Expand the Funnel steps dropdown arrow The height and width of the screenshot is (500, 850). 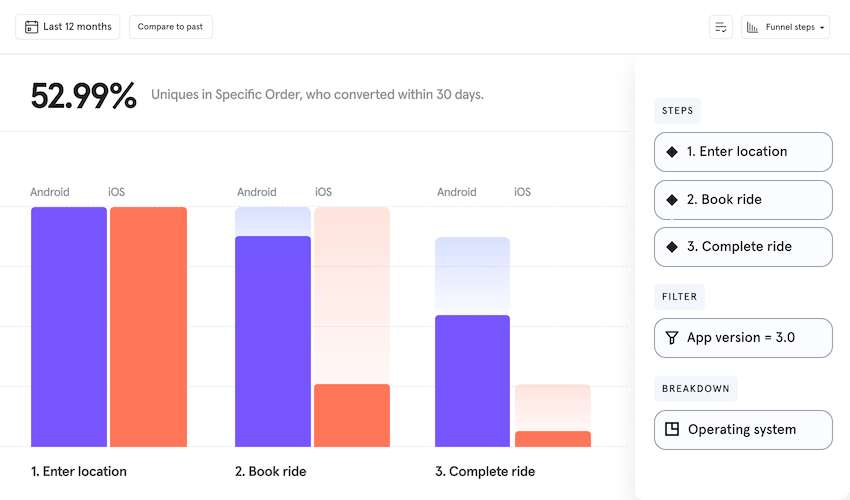822,28
